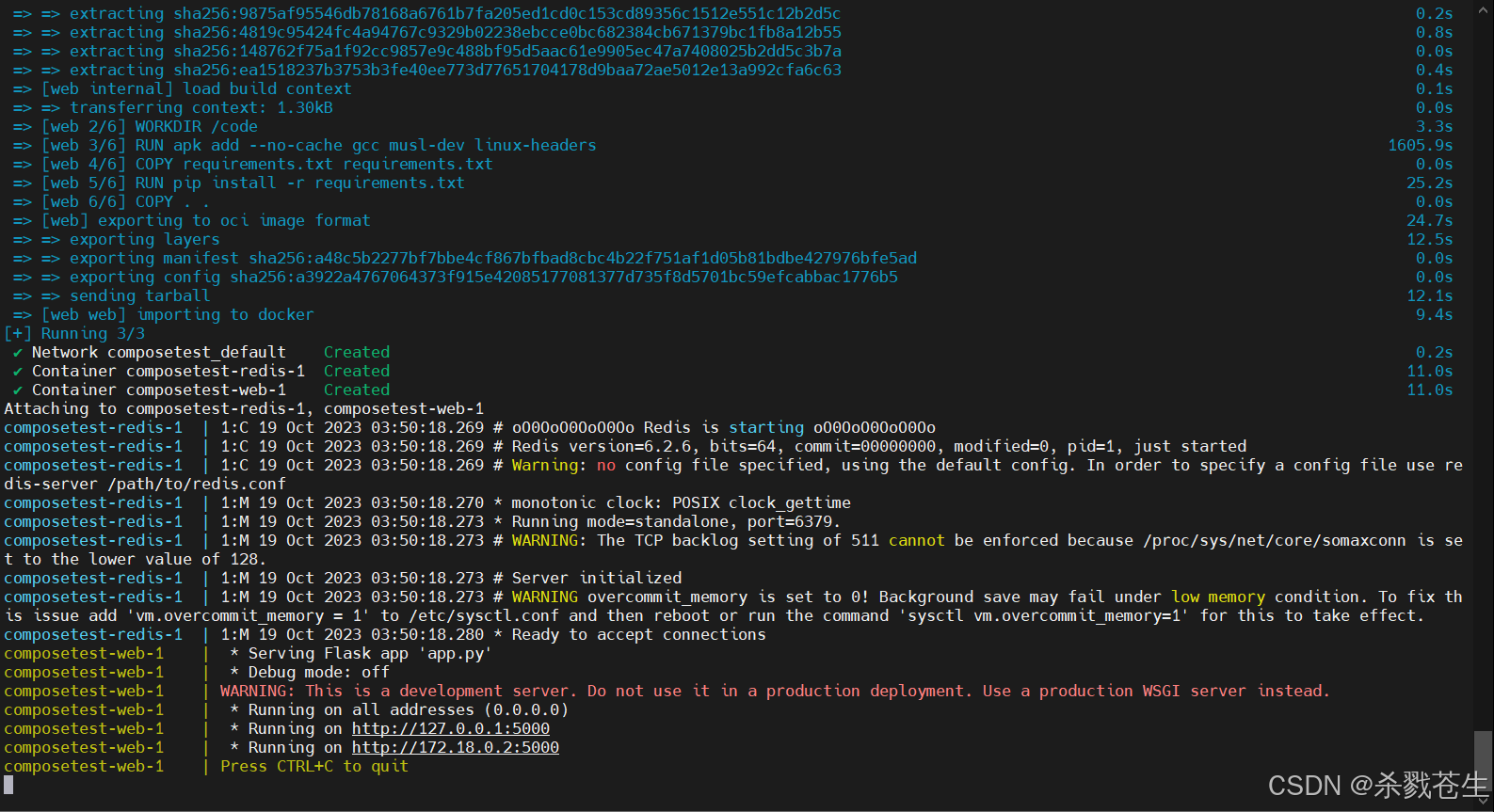Click the 'Serving Flask app' line
The width and height of the screenshot is (1494, 812).
point(249,653)
